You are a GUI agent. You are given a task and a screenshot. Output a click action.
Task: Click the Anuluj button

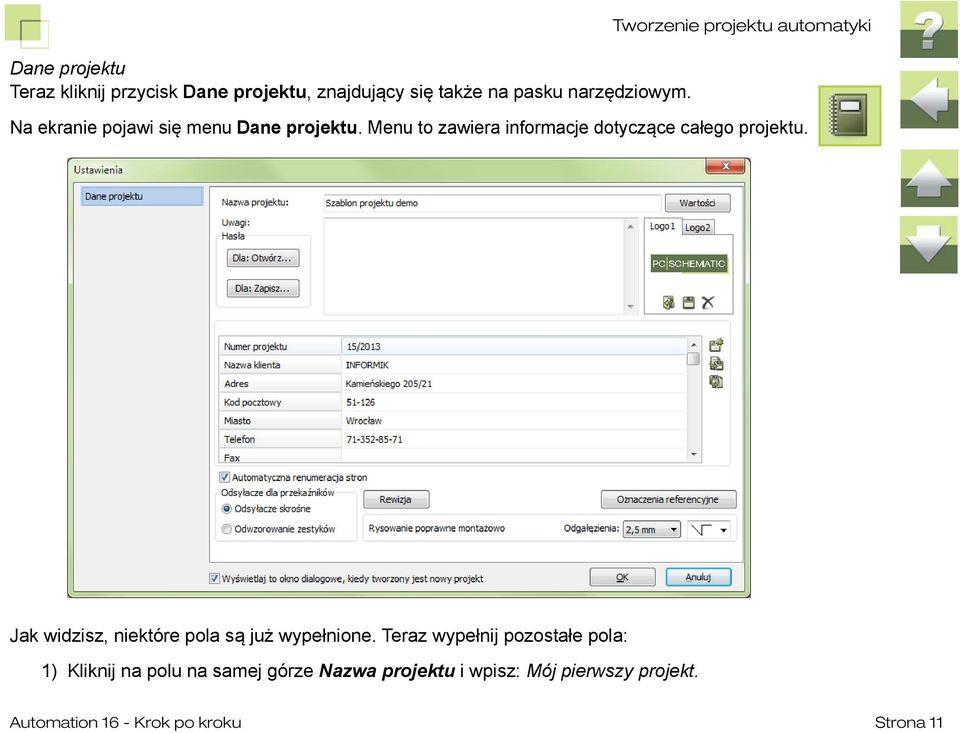tap(699, 577)
